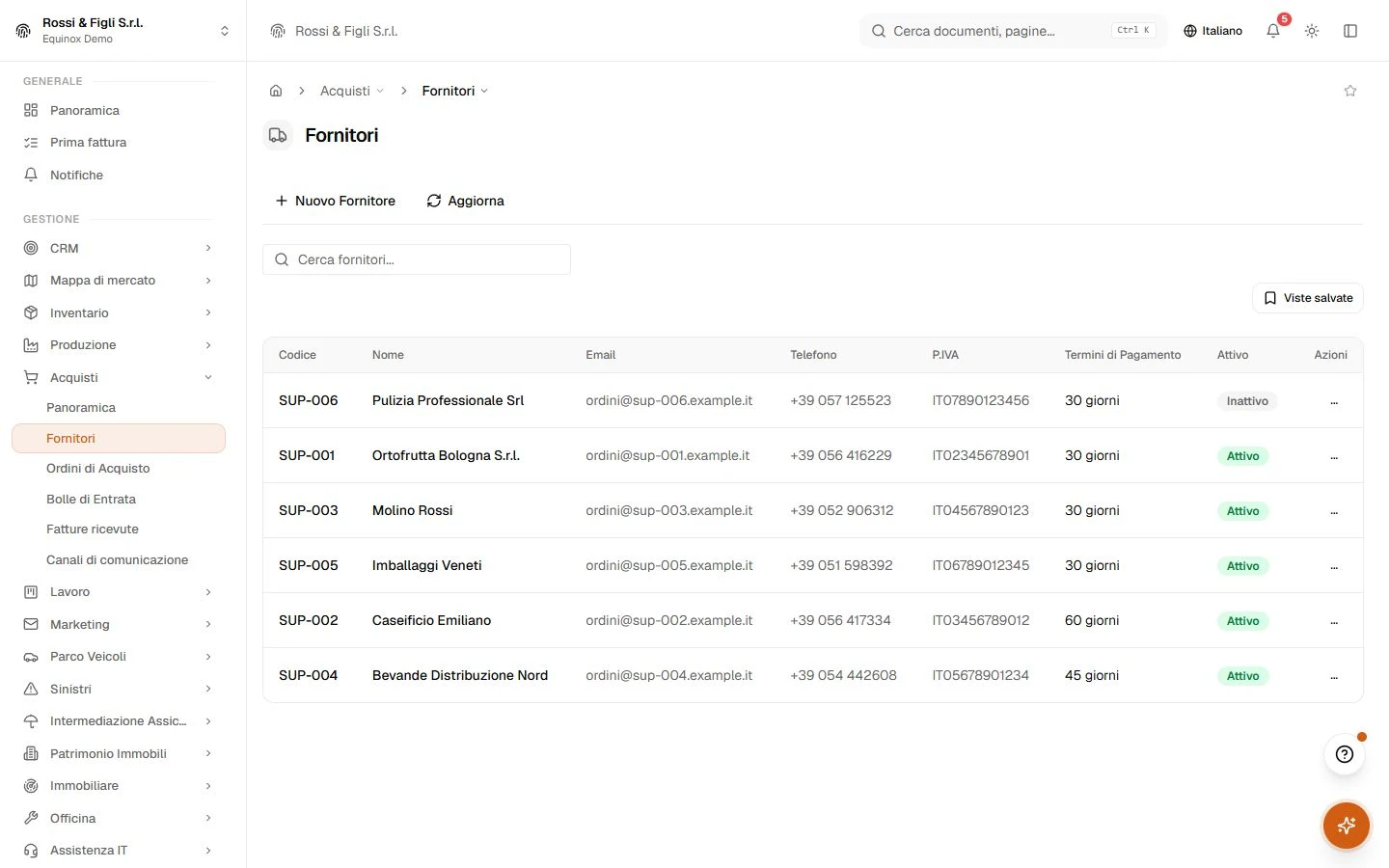This screenshot has width=1389, height=868.
Task: Collapse the Acquisti sidebar section
Action: coord(118,377)
